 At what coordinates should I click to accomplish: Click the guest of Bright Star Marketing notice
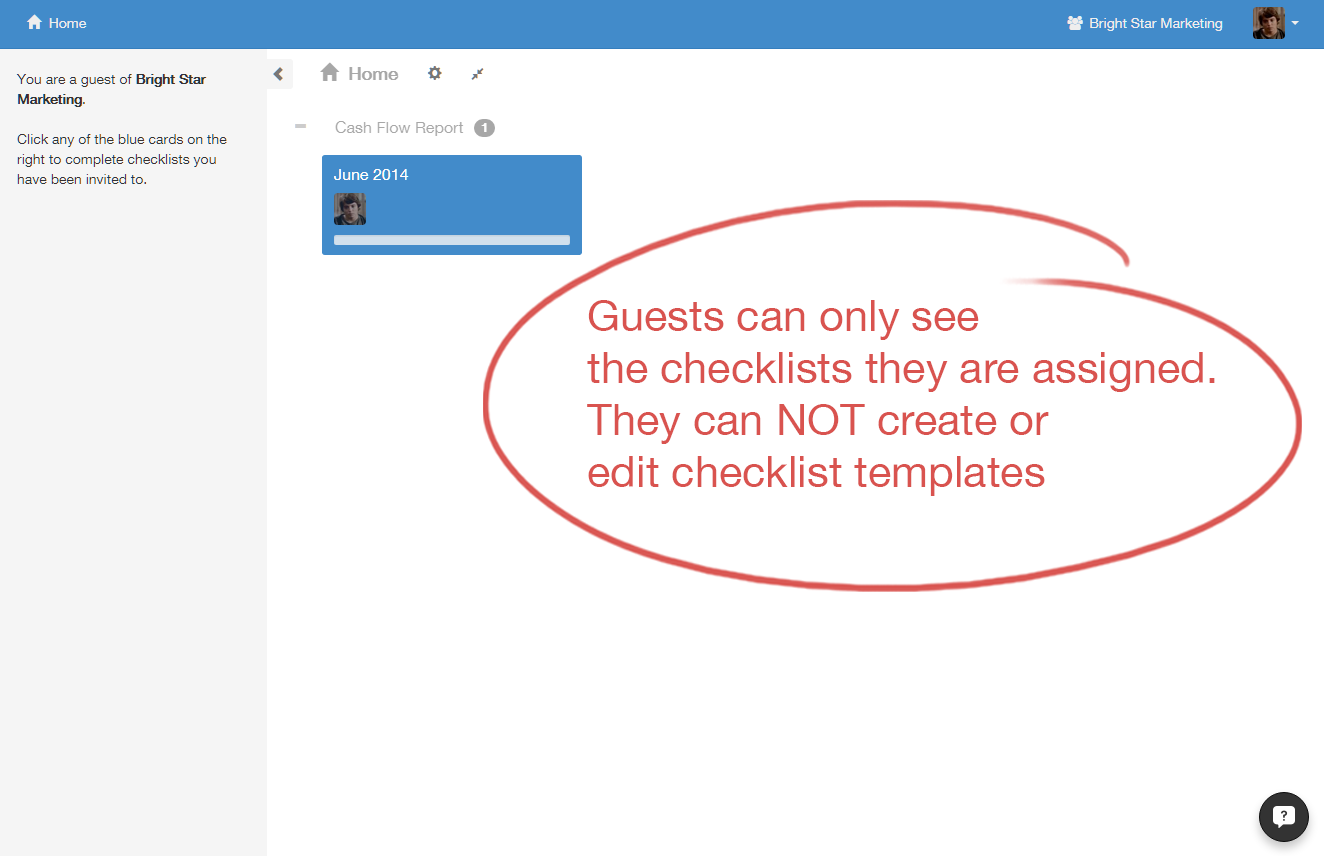(111, 89)
